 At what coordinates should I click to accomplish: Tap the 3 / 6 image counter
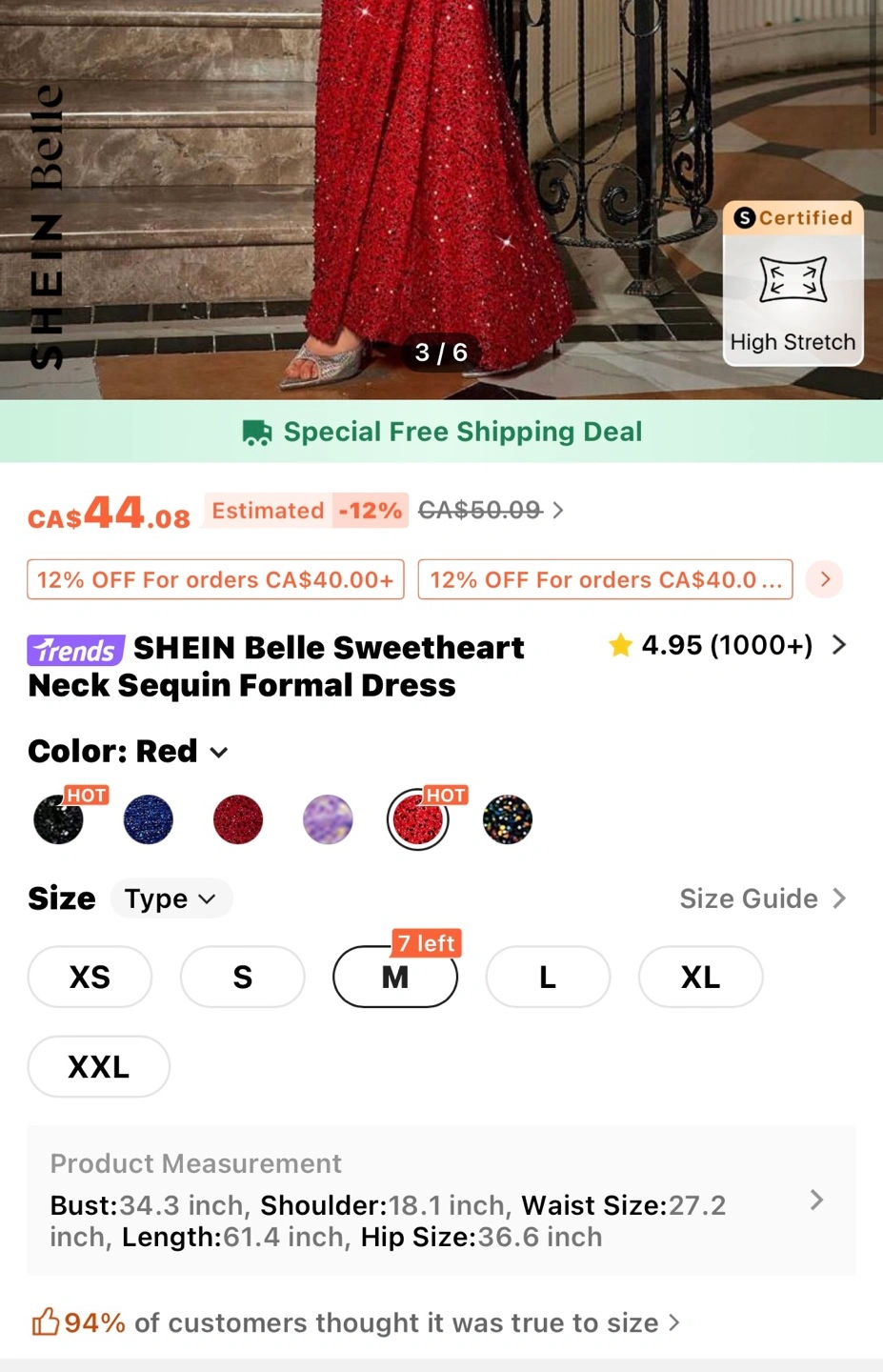pos(441,353)
